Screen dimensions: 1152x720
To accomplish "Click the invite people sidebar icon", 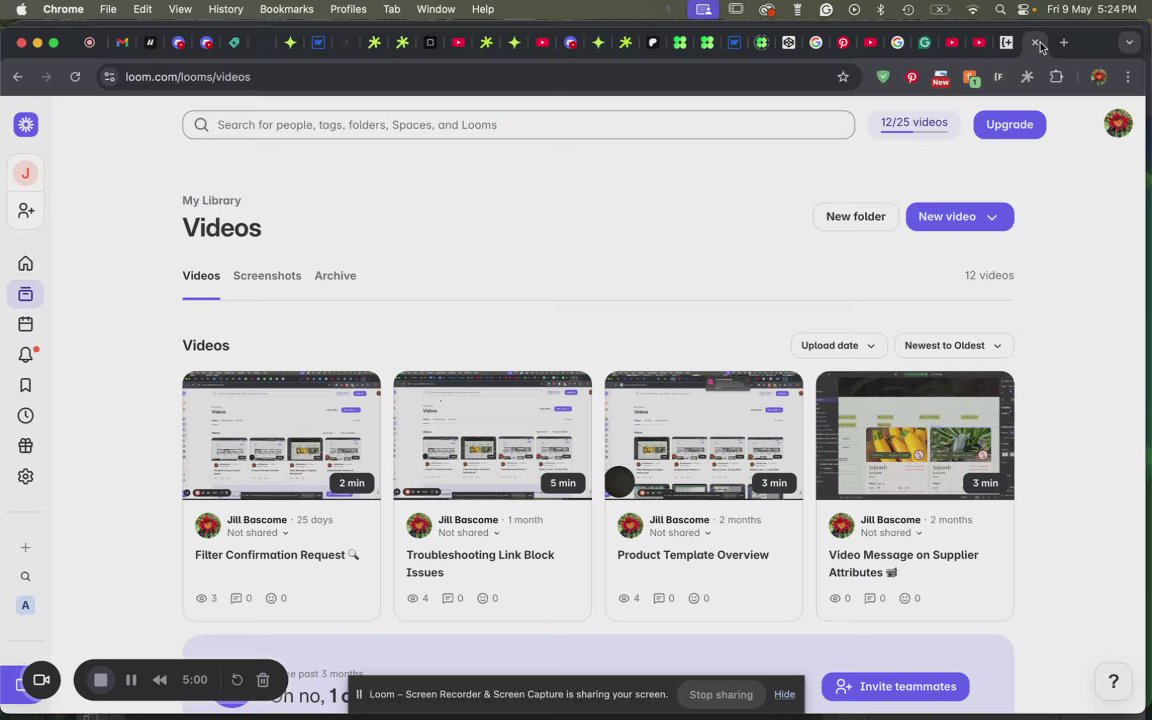I will (x=26, y=211).
